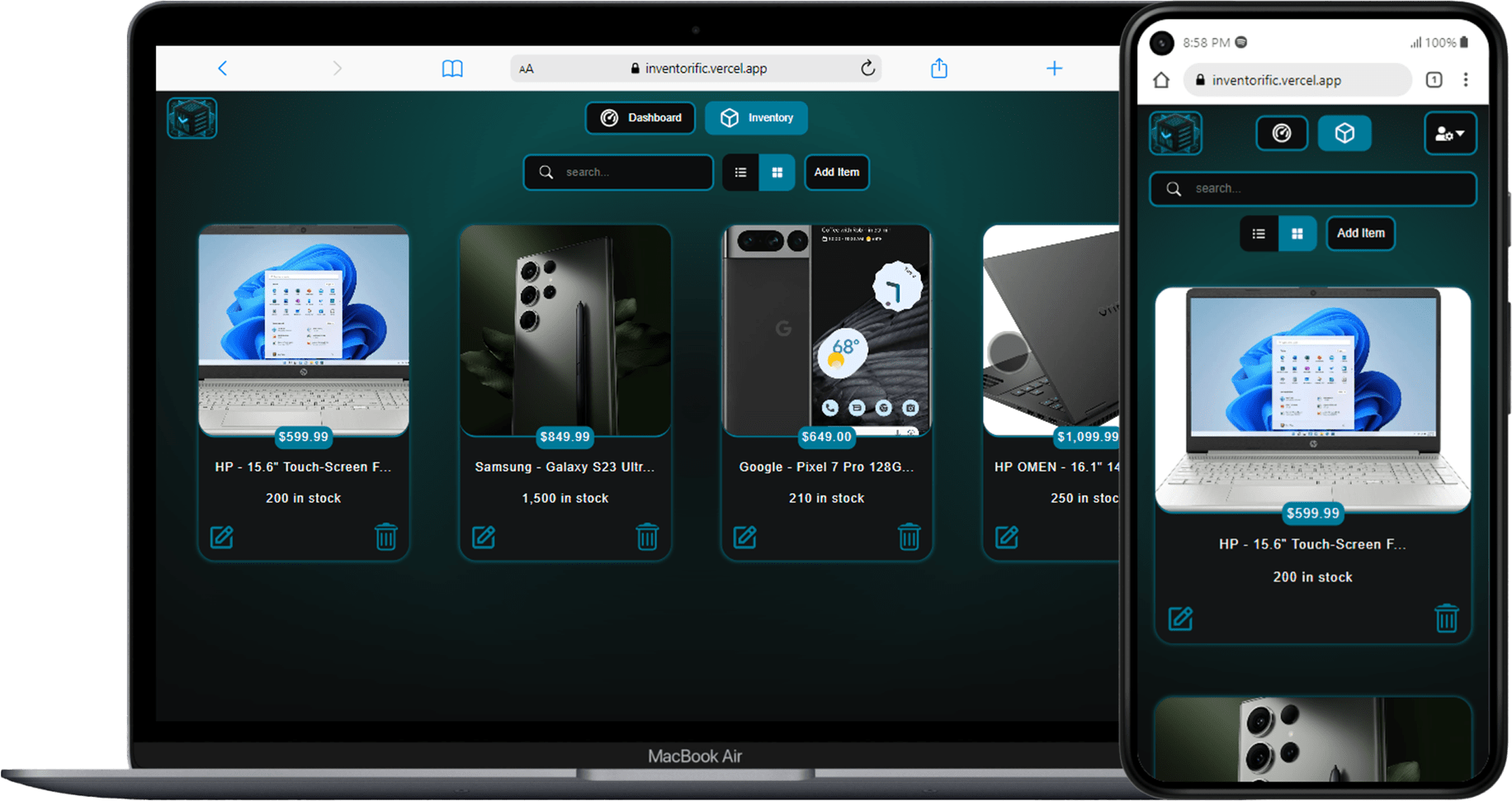Tap the Inventorific logo on phone
1512x801 pixels.
1176,134
